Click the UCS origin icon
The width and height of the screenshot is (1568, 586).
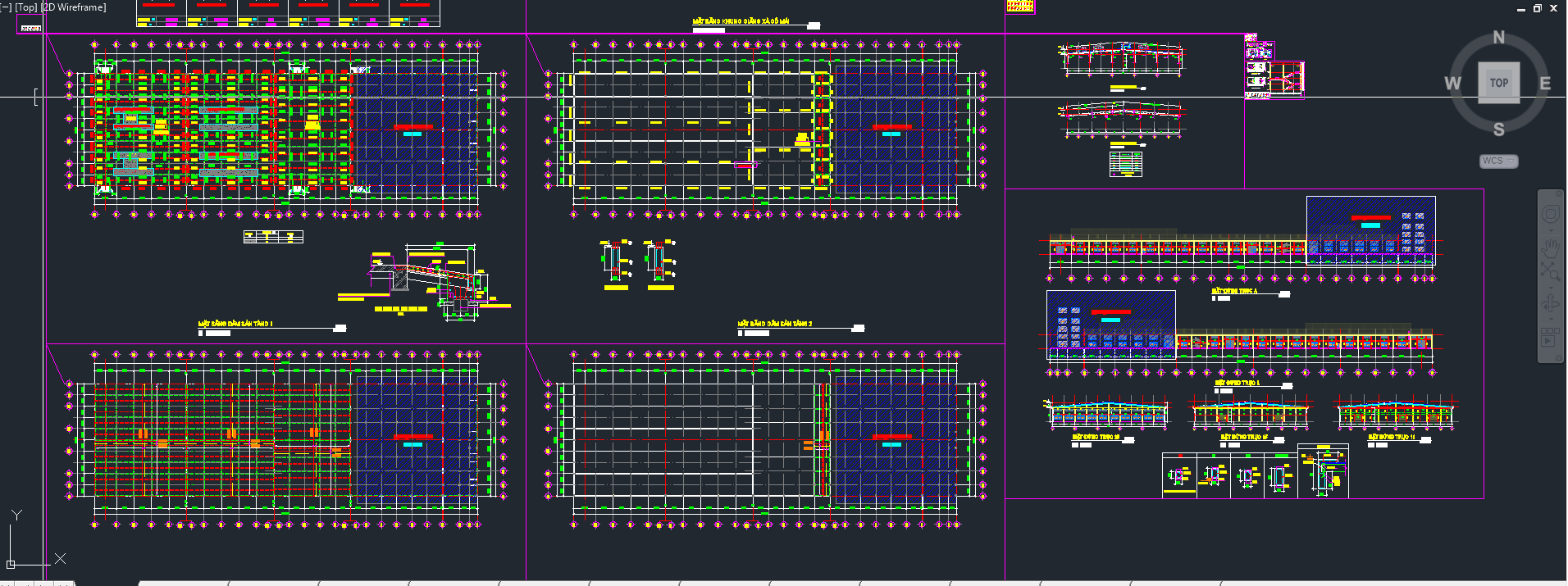[x=11, y=564]
